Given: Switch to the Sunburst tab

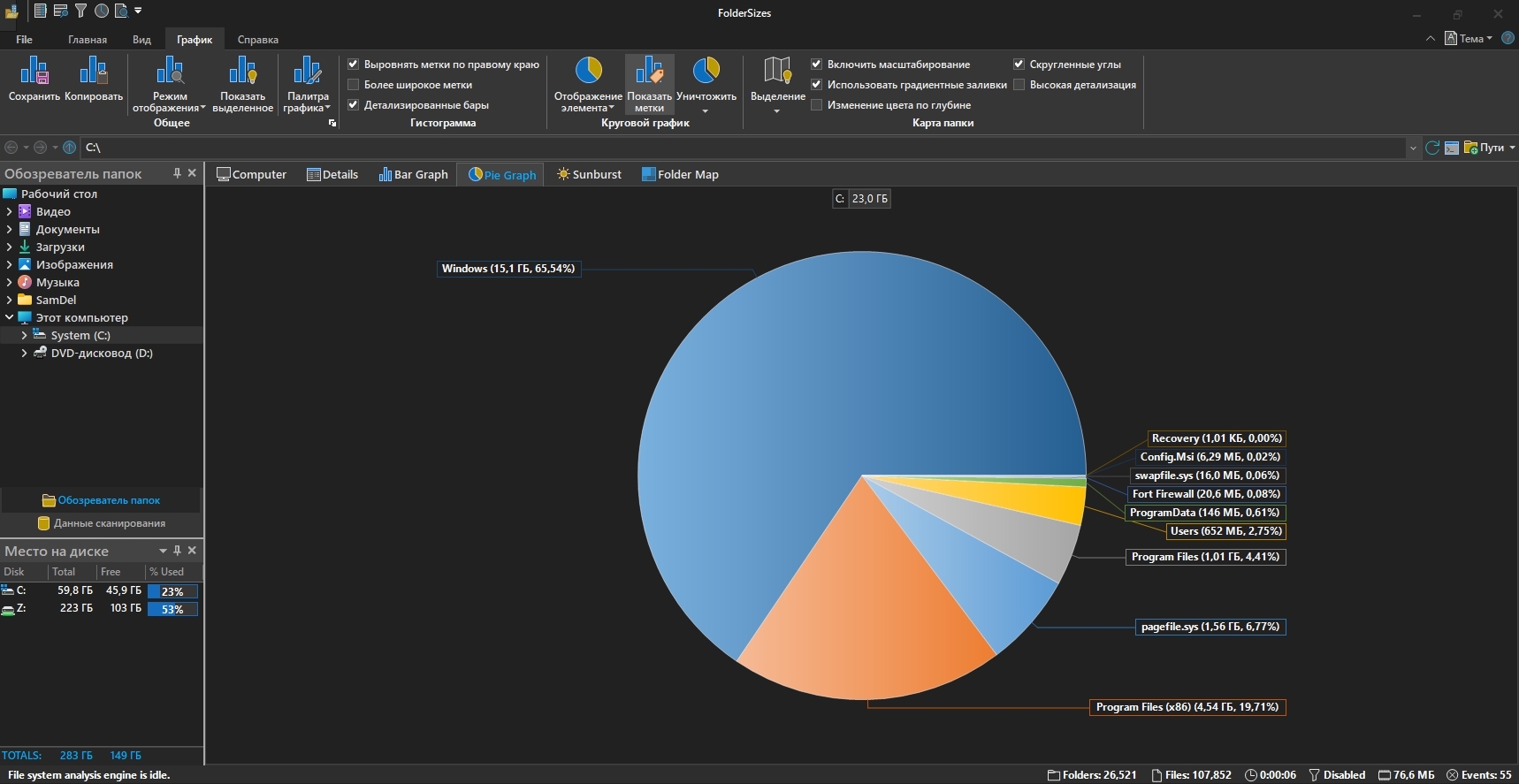Looking at the screenshot, I should pos(589,175).
